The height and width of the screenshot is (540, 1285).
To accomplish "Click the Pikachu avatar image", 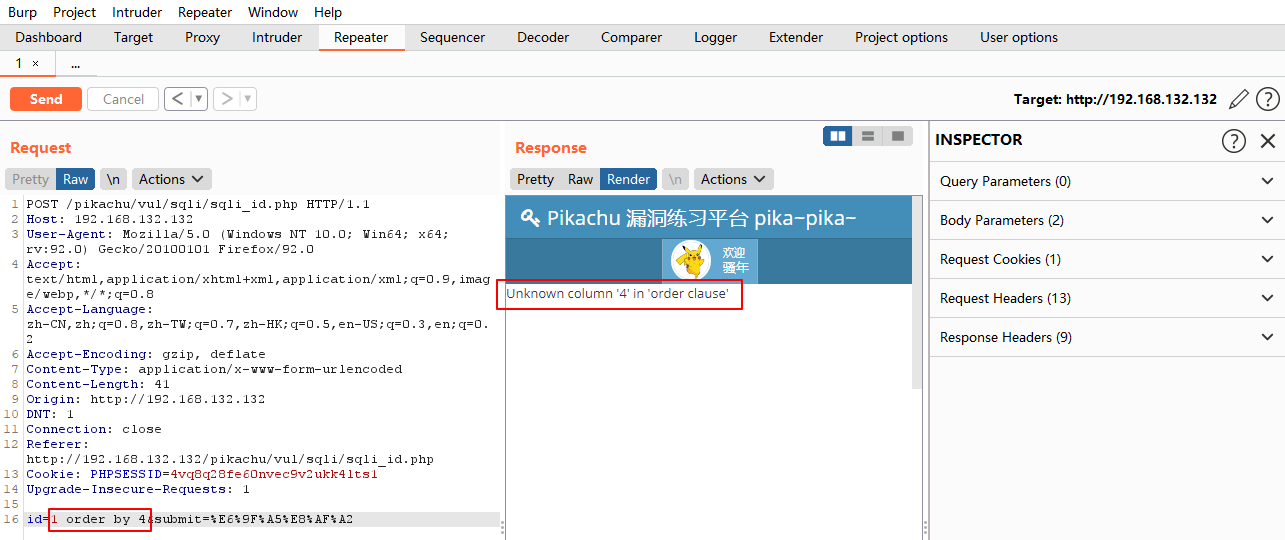I will click(x=691, y=261).
